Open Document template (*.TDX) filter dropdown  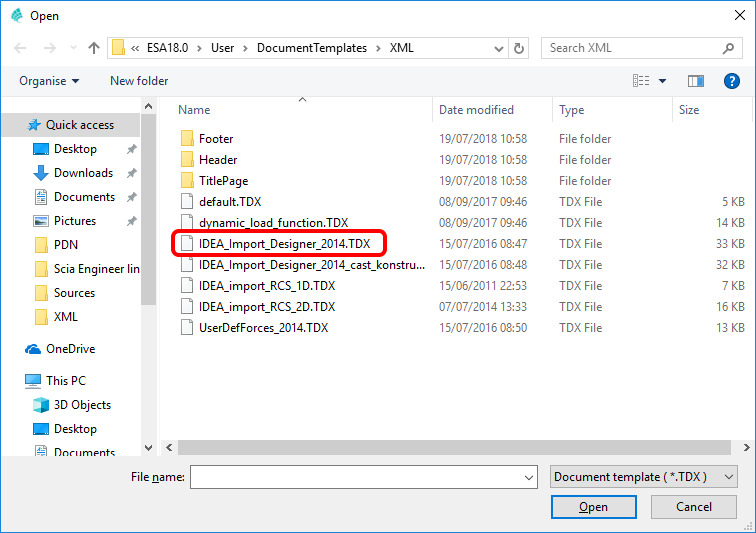pyautogui.click(x=644, y=477)
